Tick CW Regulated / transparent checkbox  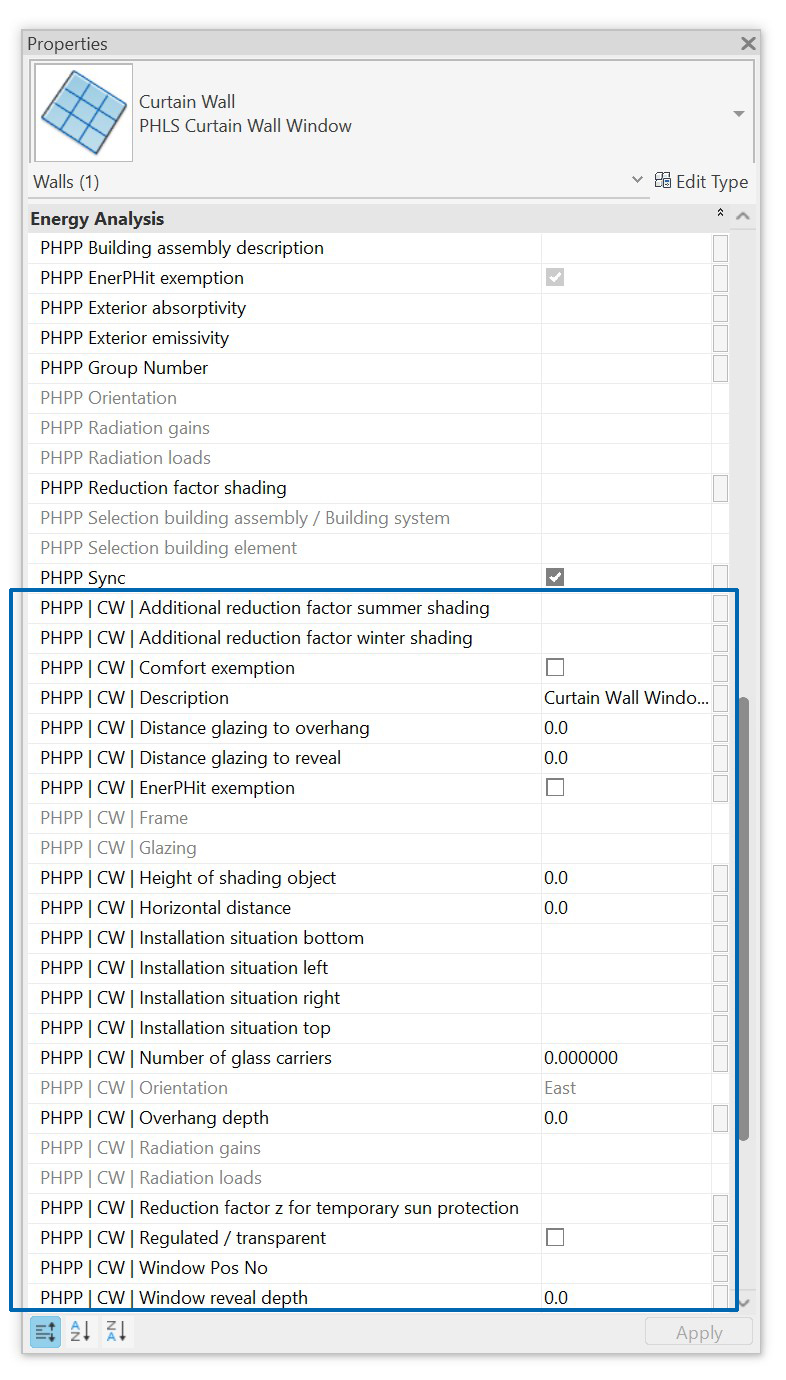(555, 1237)
